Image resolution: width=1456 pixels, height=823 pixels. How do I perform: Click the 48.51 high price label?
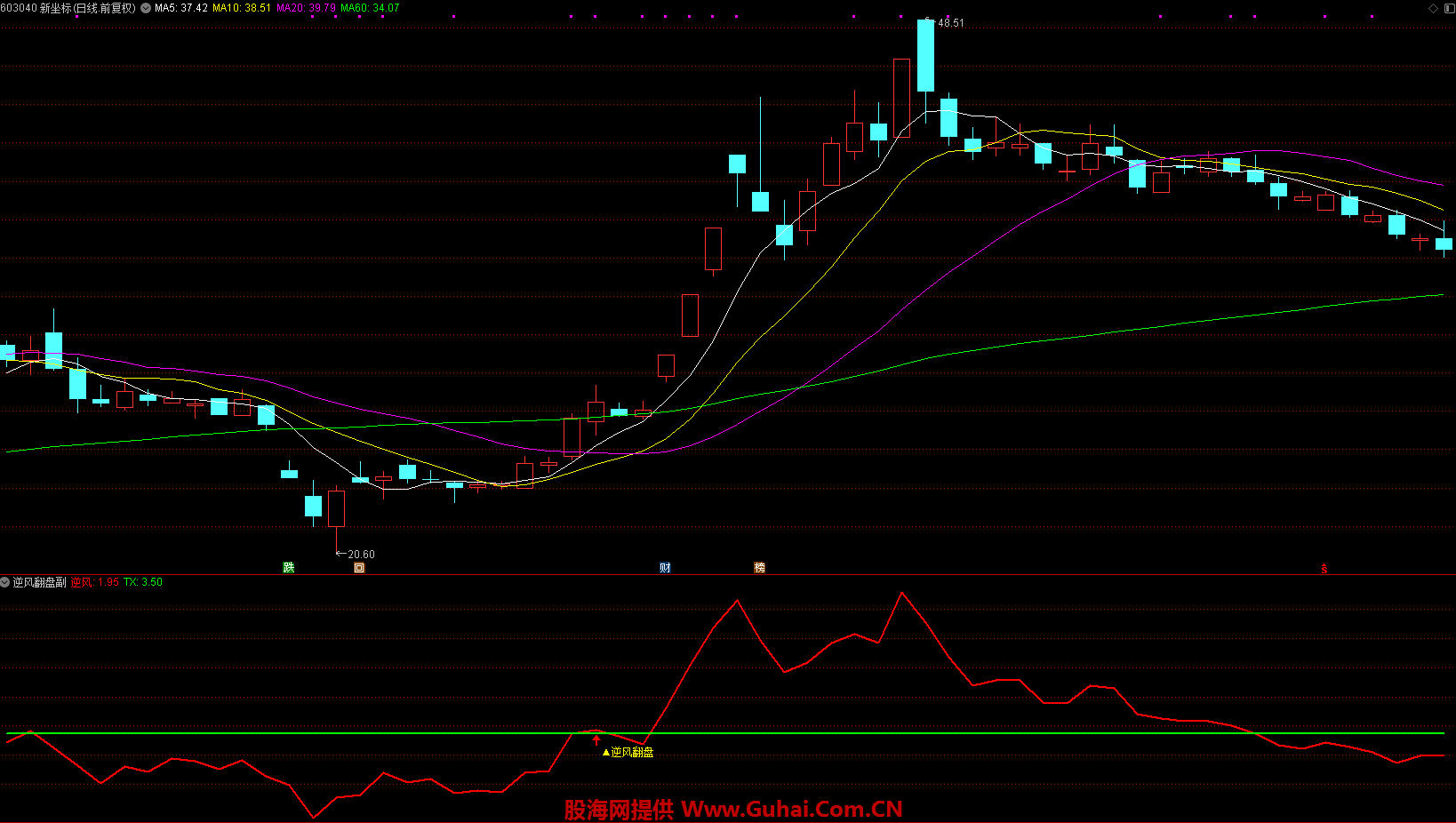tap(950, 23)
